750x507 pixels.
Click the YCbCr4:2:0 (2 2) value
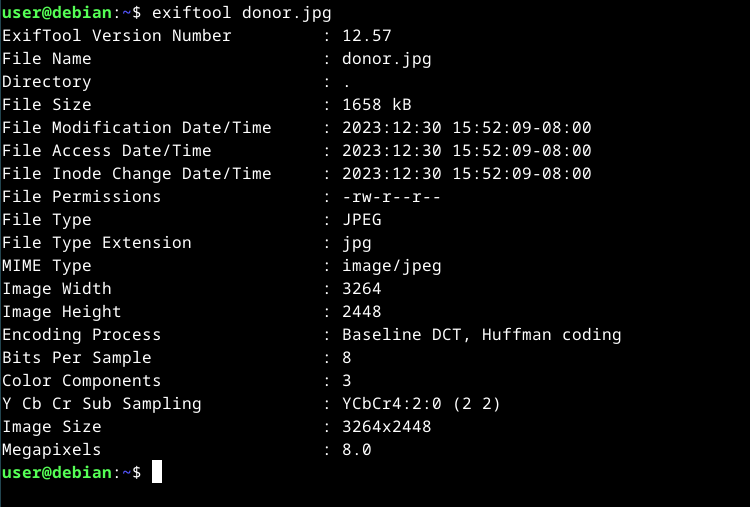(x=421, y=404)
